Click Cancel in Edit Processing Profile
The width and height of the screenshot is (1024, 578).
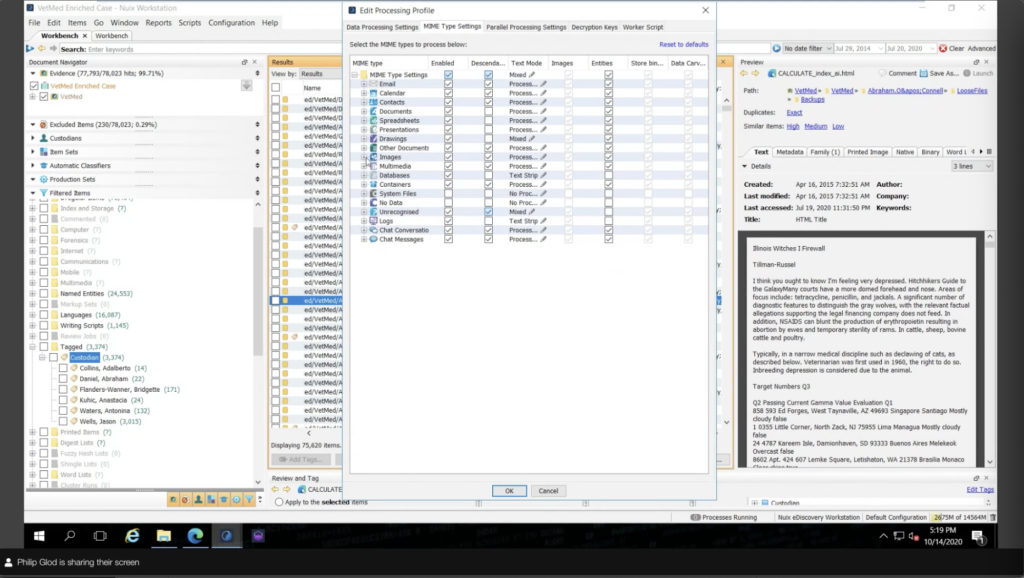[548, 490]
